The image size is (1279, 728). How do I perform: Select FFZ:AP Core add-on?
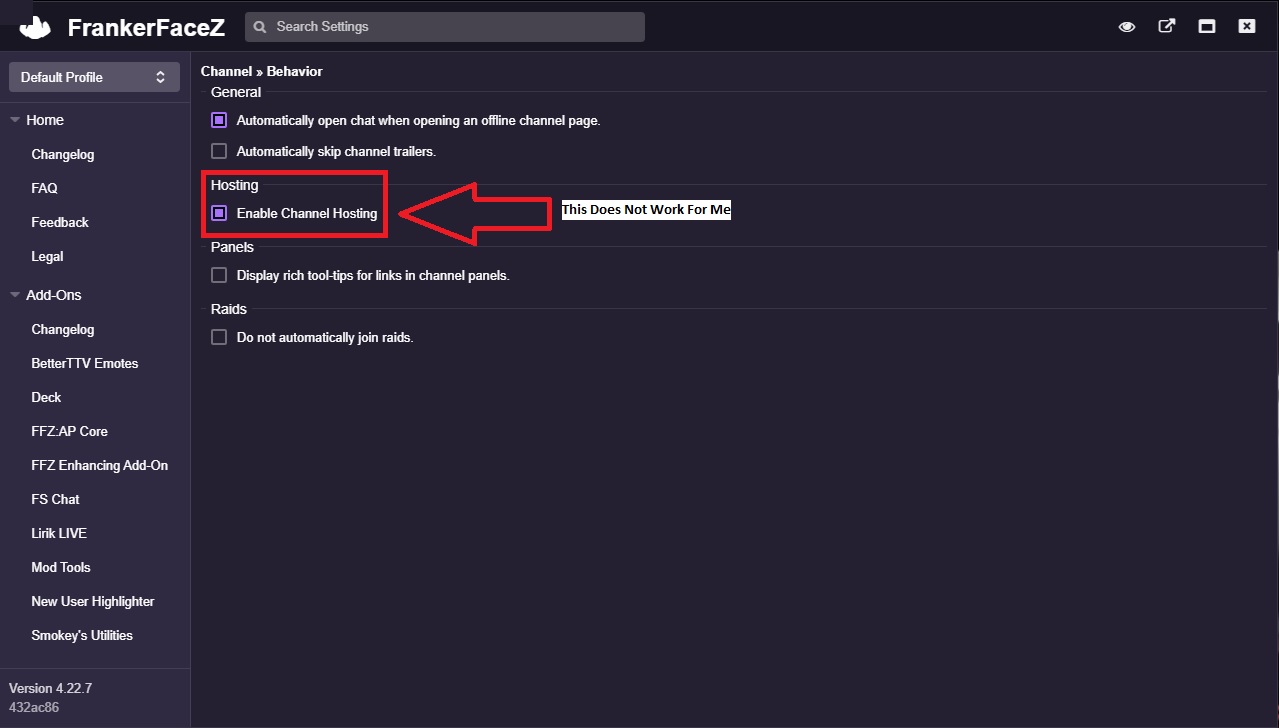[x=69, y=431]
